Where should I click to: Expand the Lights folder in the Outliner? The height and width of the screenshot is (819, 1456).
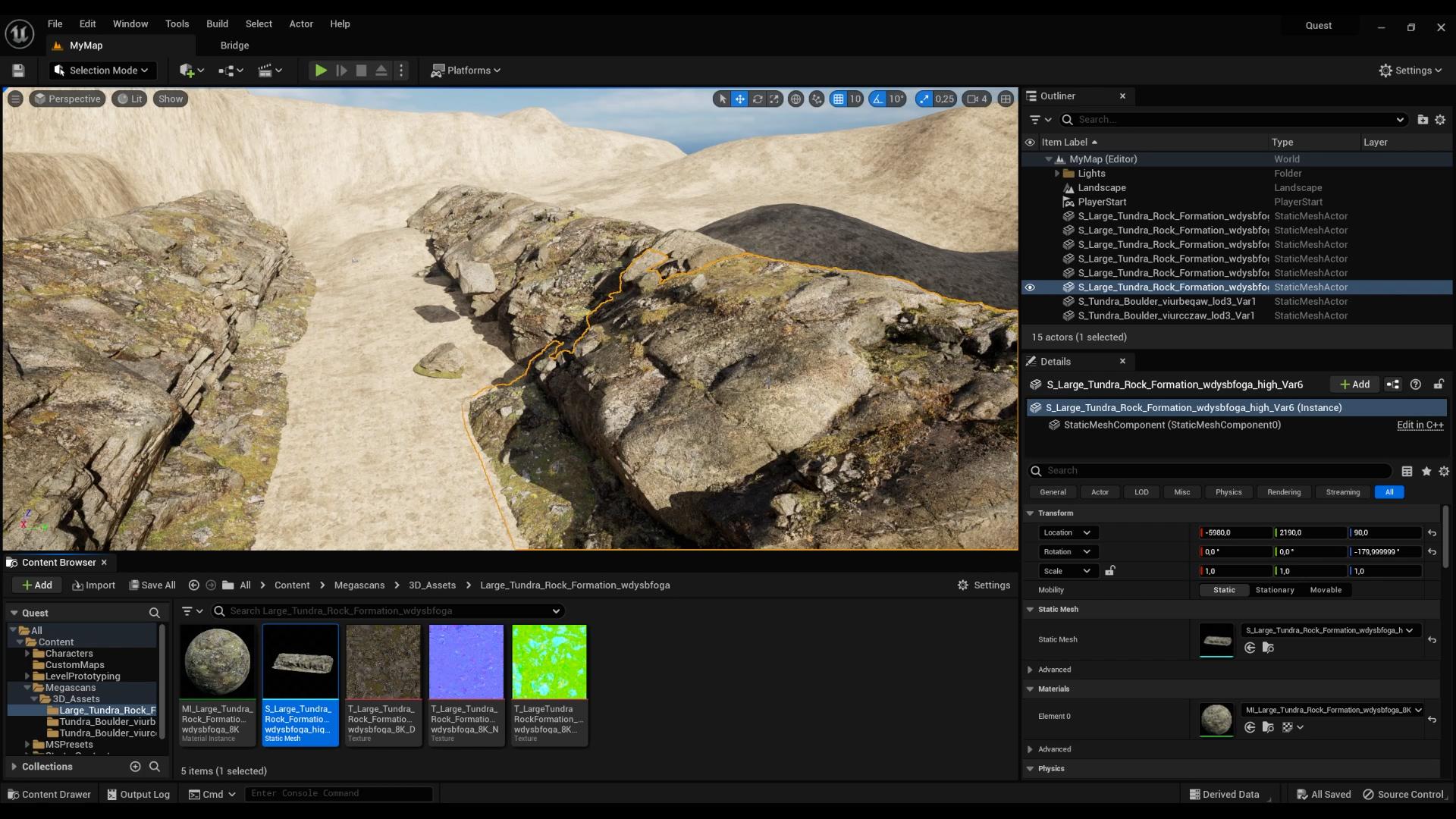[1059, 173]
